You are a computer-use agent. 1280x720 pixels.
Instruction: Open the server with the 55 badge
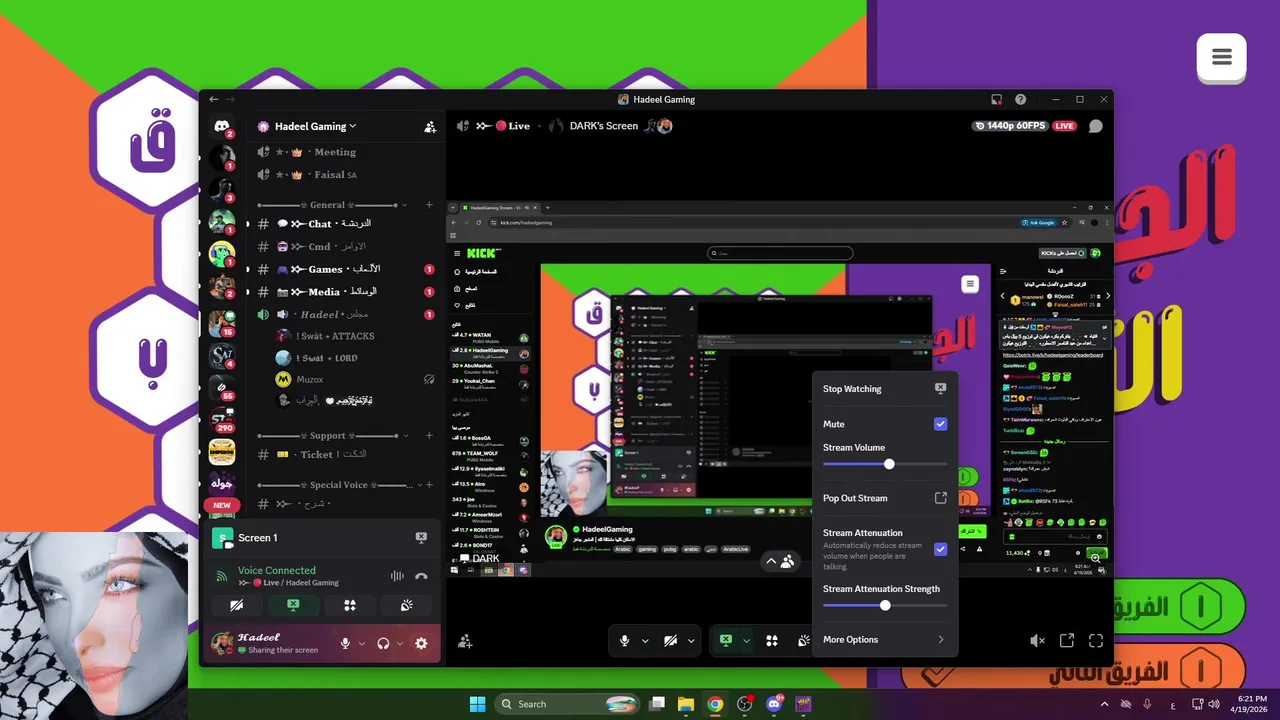coord(222,388)
